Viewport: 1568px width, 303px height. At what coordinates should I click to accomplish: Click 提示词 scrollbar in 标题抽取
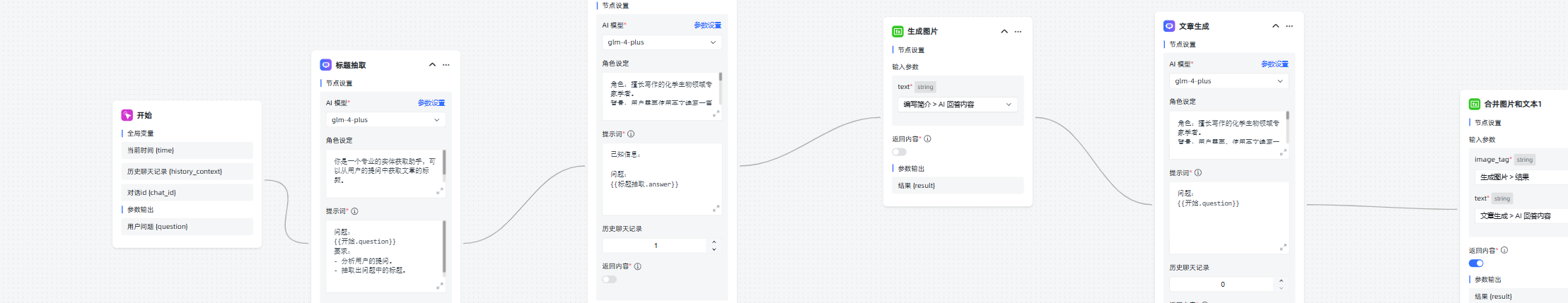pyautogui.click(x=444, y=246)
